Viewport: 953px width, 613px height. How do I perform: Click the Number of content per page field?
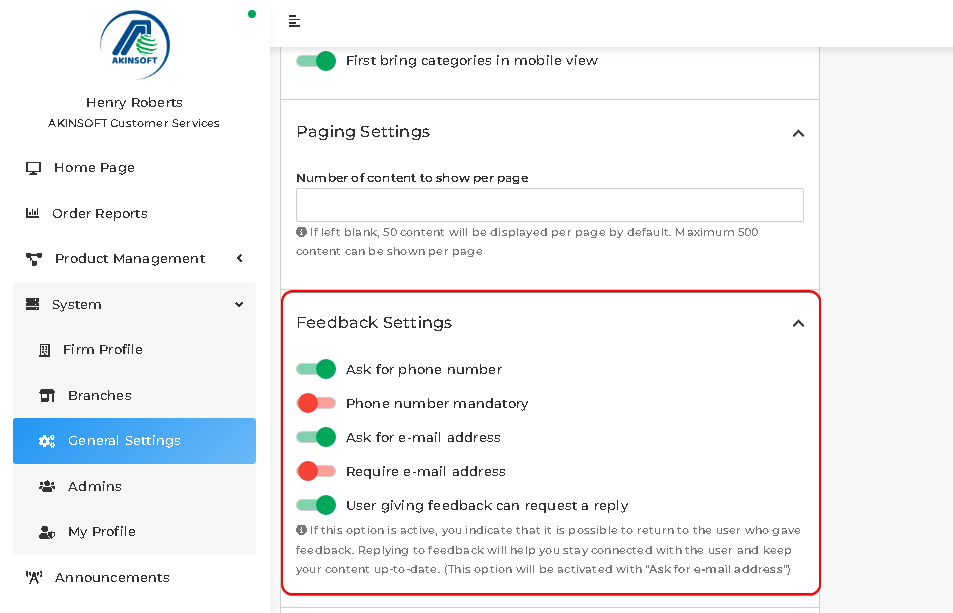pos(549,205)
